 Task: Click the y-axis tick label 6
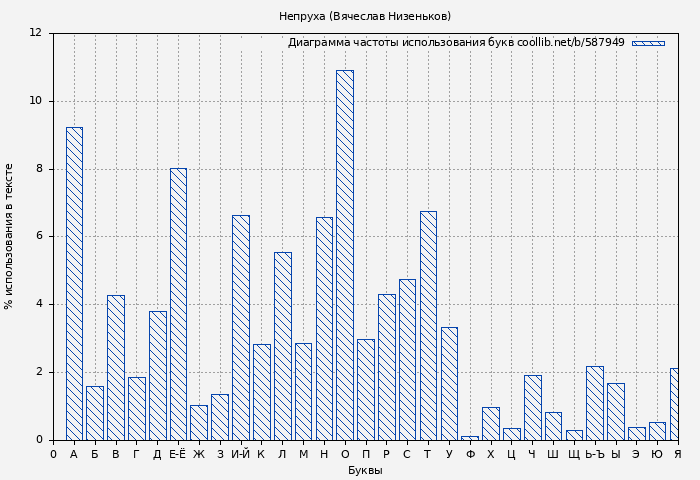click(x=39, y=236)
